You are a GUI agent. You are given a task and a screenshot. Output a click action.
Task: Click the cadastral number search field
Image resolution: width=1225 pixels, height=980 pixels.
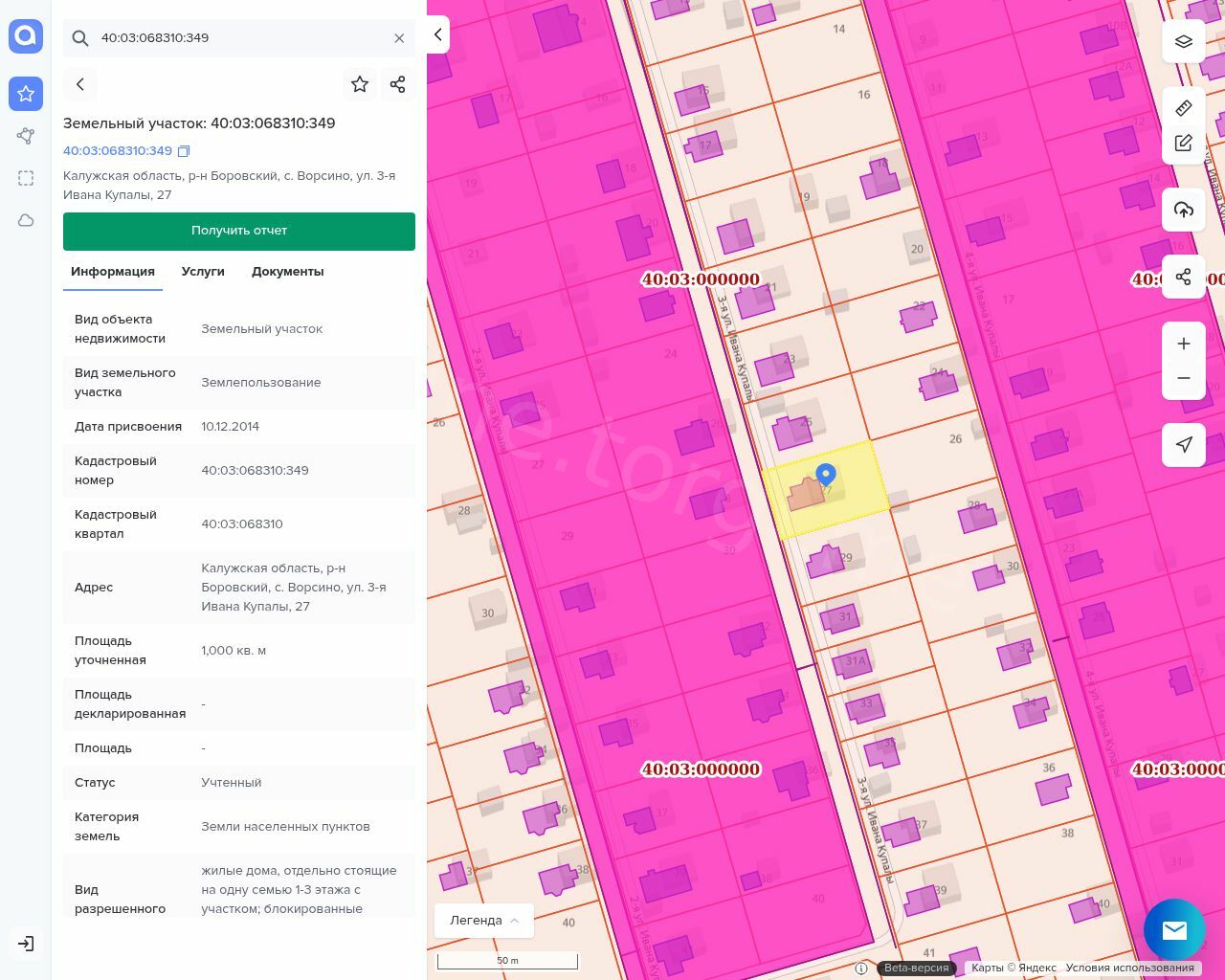239,38
